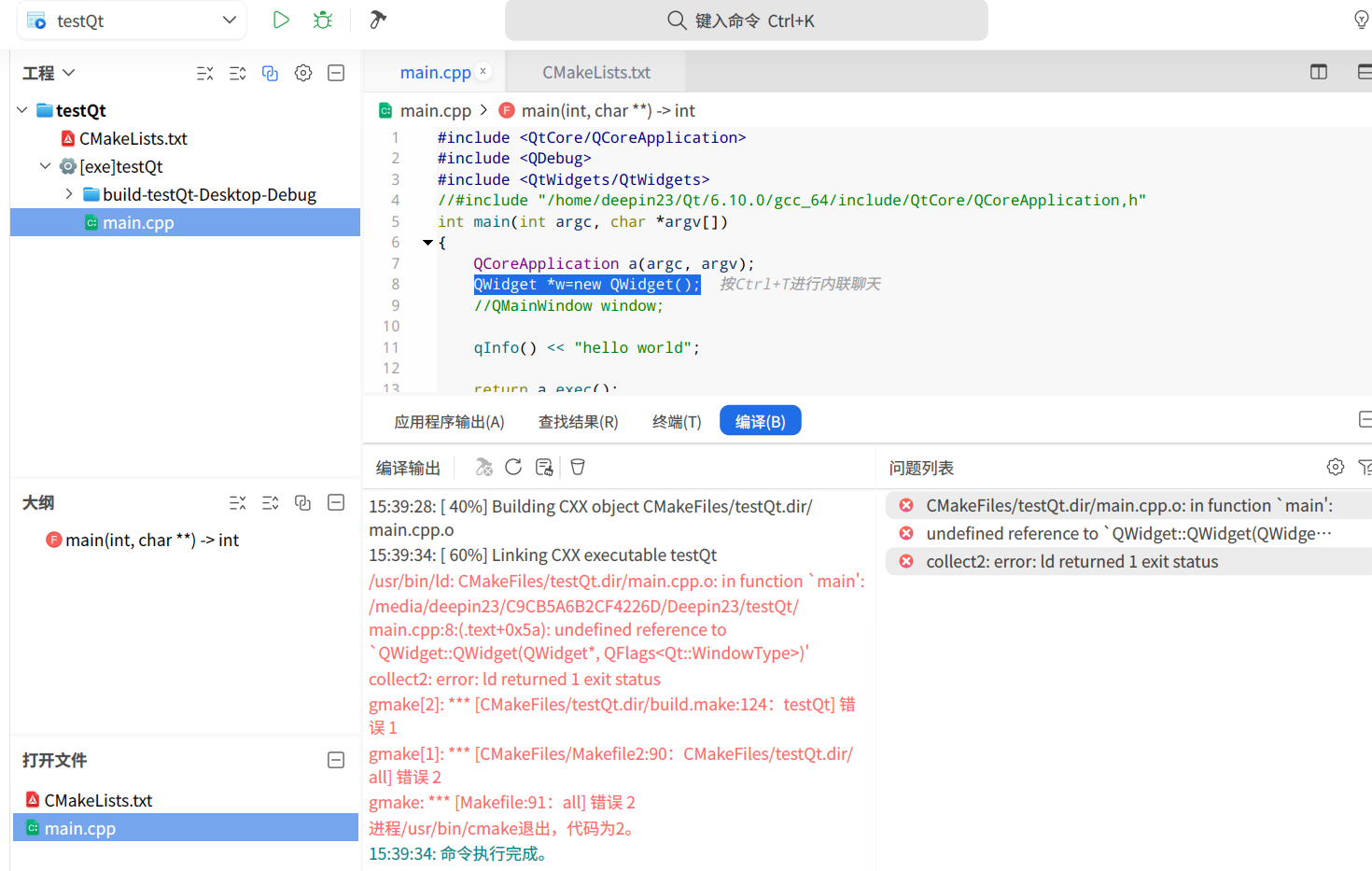Click the lightbulb icon at top right
The image size is (1372, 871).
click(1362, 20)
